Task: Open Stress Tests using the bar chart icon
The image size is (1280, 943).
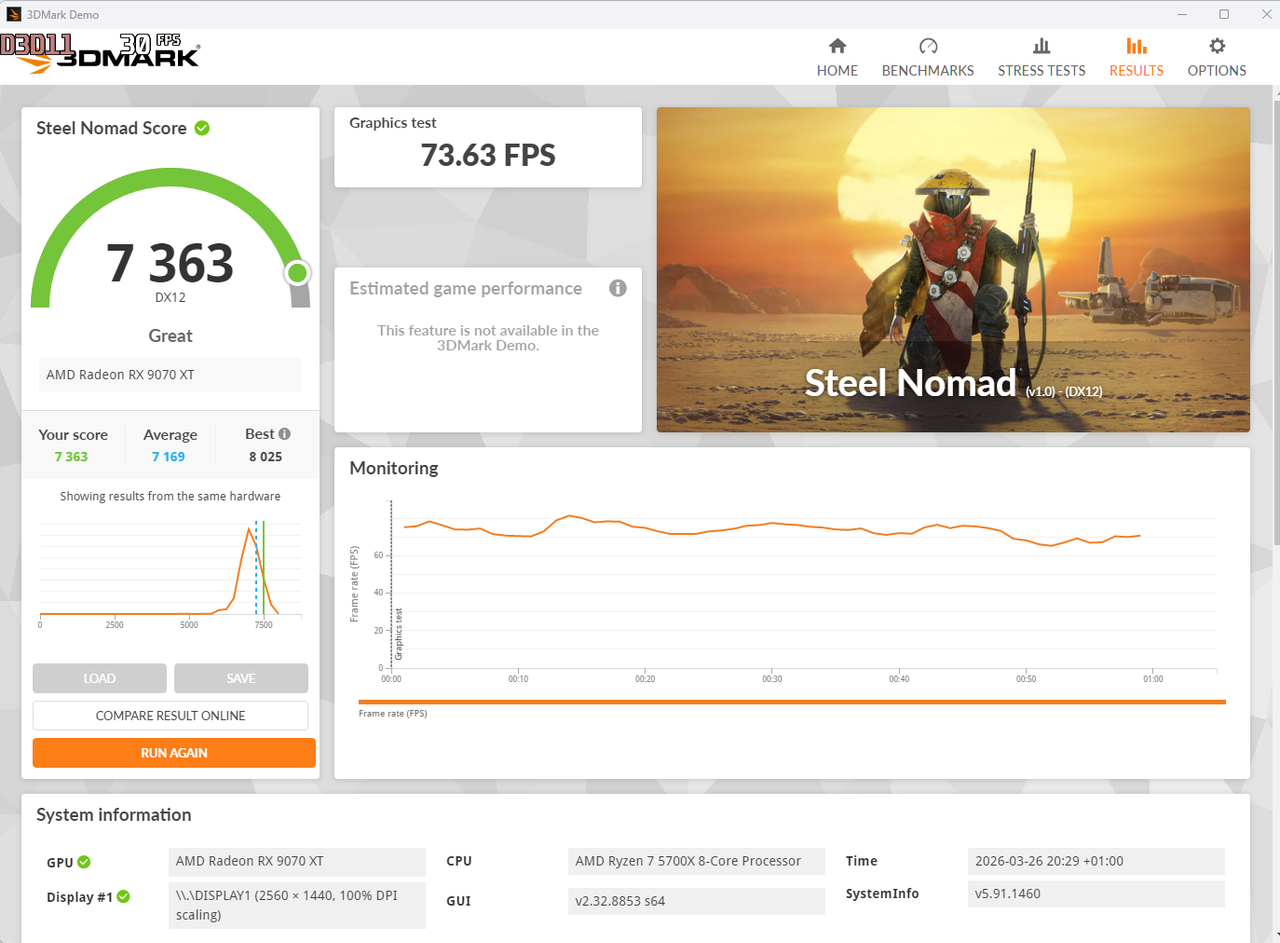Action: [1041, 46]
